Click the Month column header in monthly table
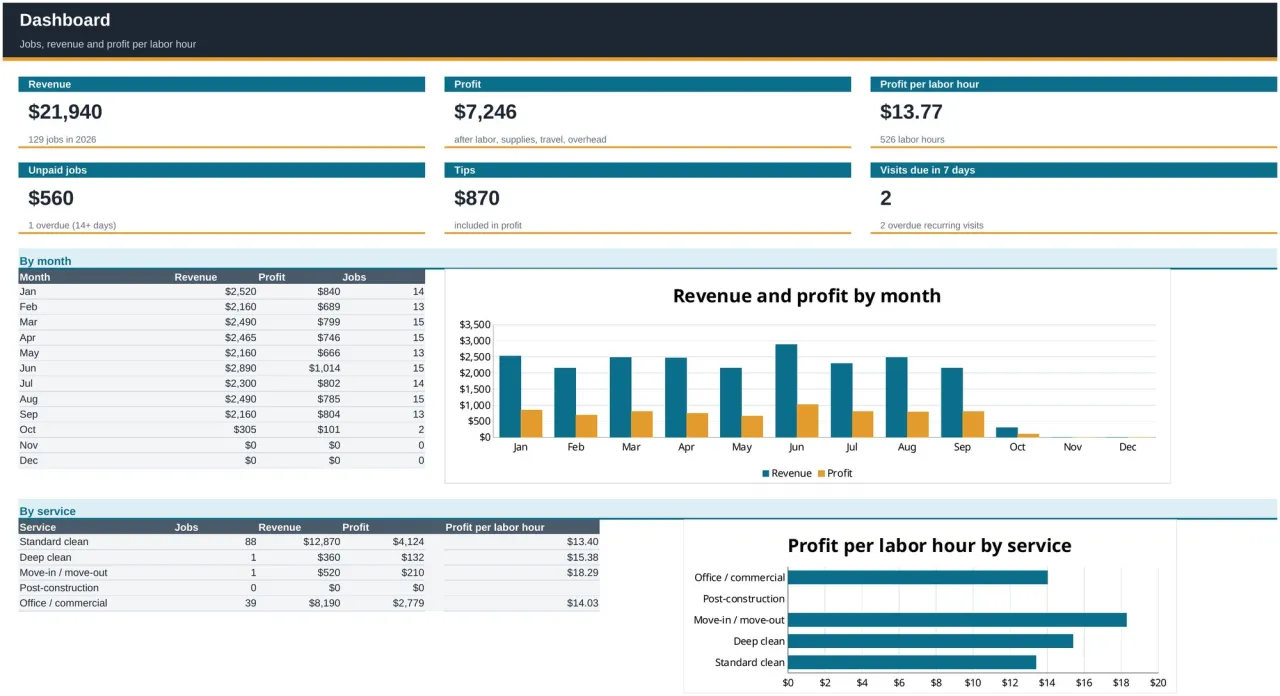1280x696 pixels. click(35, 277)
